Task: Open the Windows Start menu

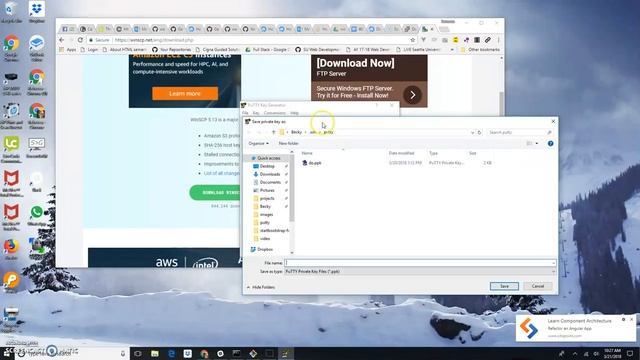Action: [7, 353]
